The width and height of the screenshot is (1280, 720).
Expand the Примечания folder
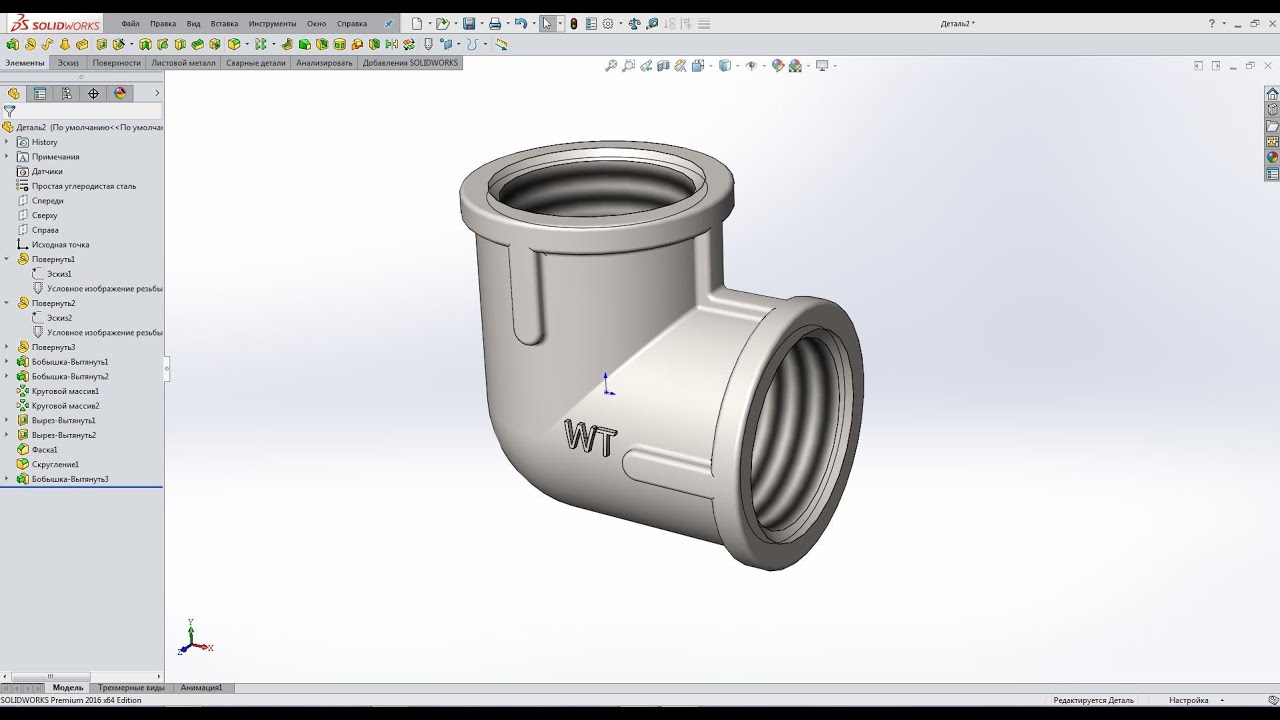coord(7,156)
